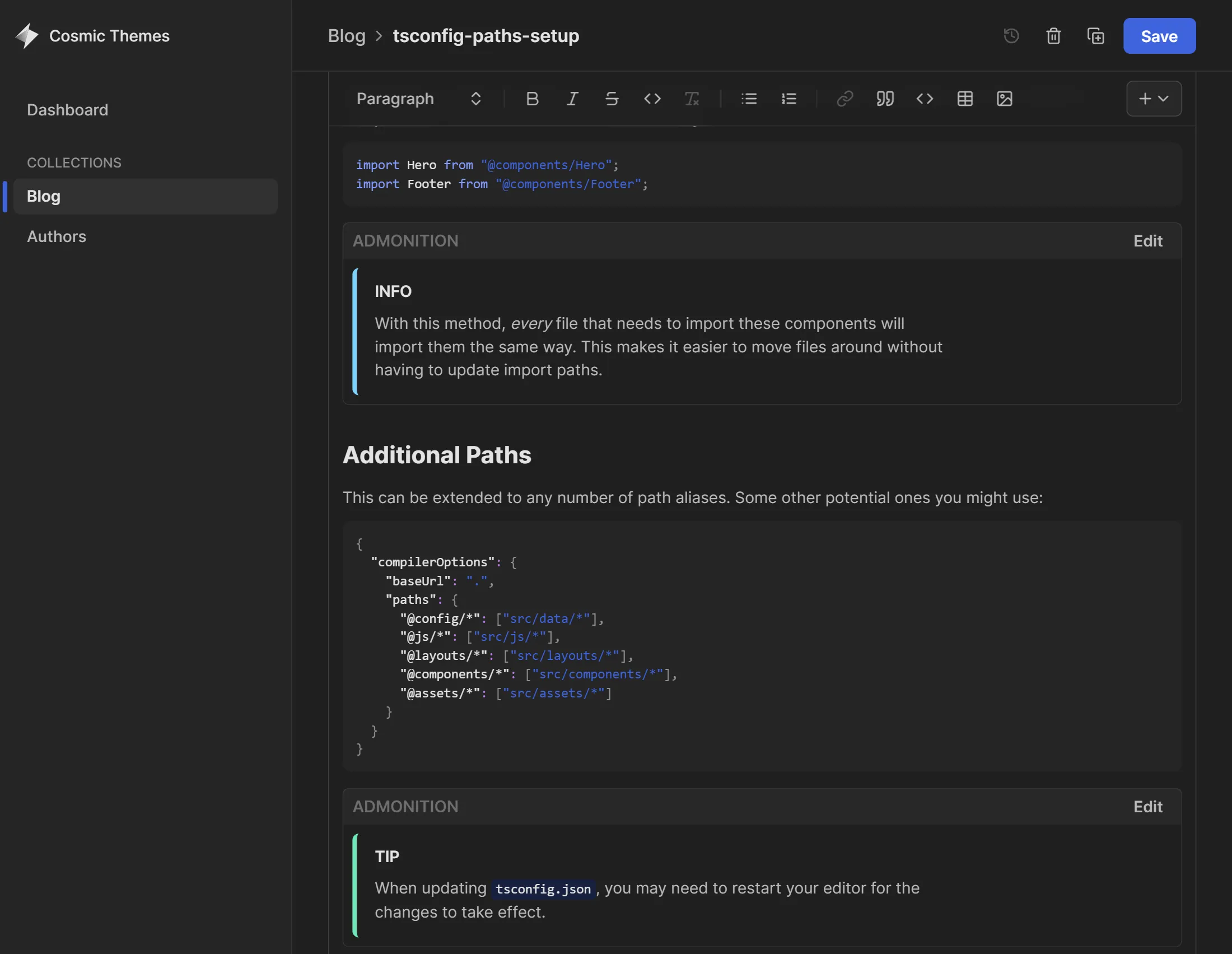
Task: Open the entry history icon
Action: tap(1011, 36)
